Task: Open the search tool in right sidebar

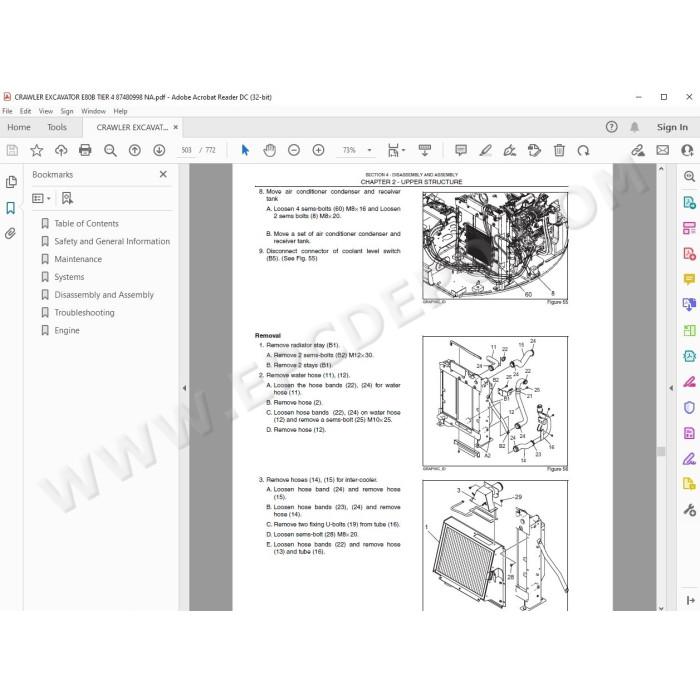Action: click(x=689, y=177)
